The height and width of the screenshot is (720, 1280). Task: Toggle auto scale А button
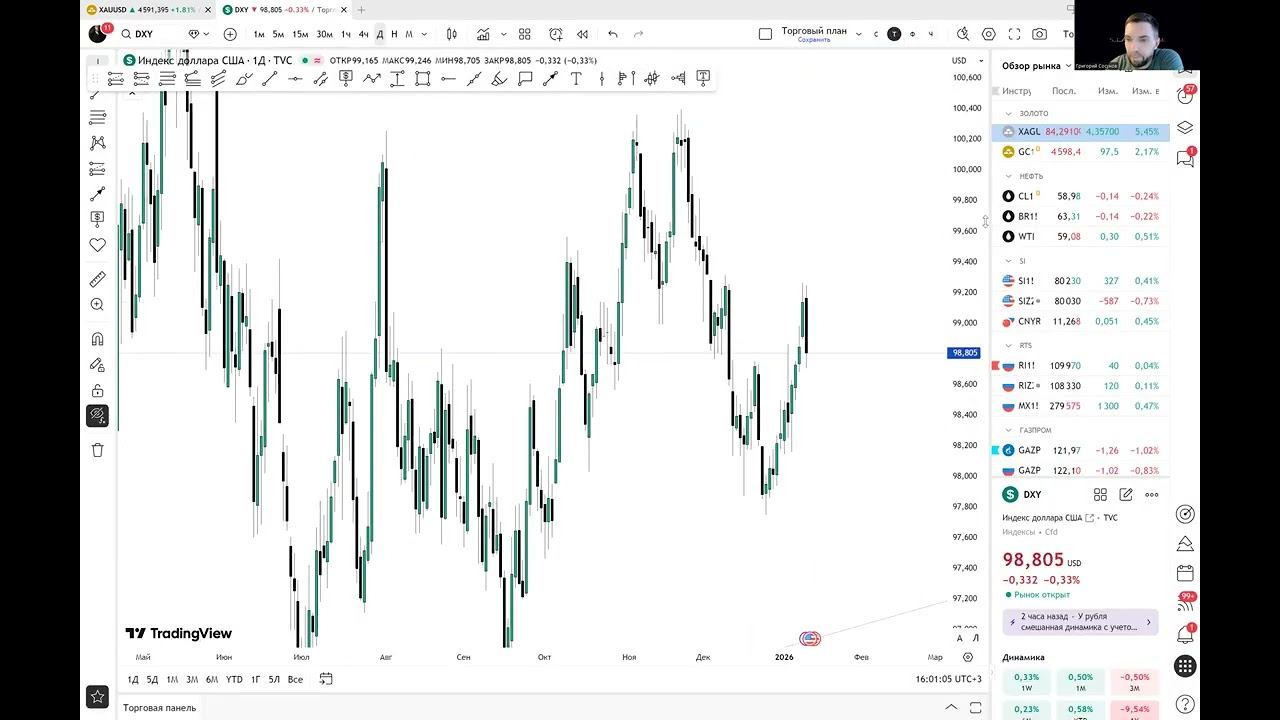coord(959,638)
